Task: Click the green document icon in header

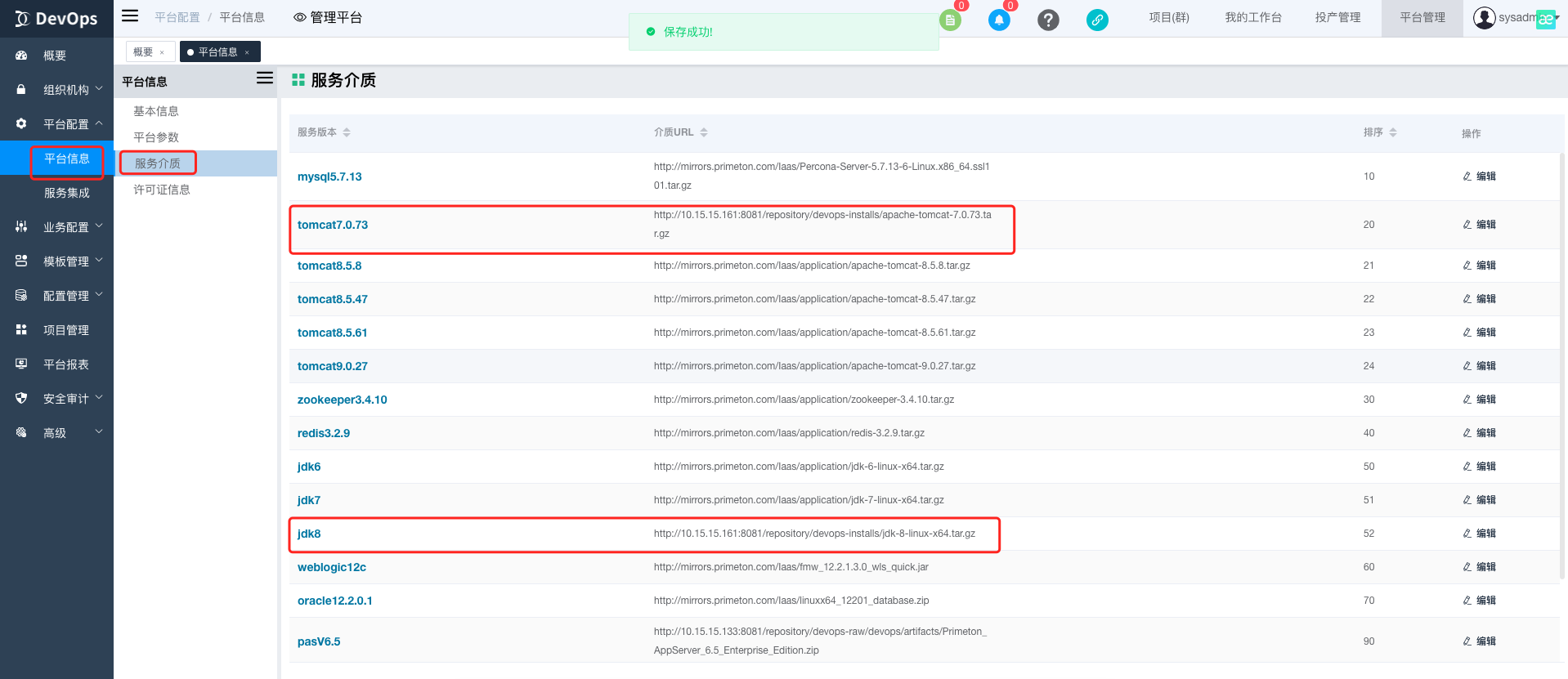Action: pyautogui.click(x=950, y=20)
